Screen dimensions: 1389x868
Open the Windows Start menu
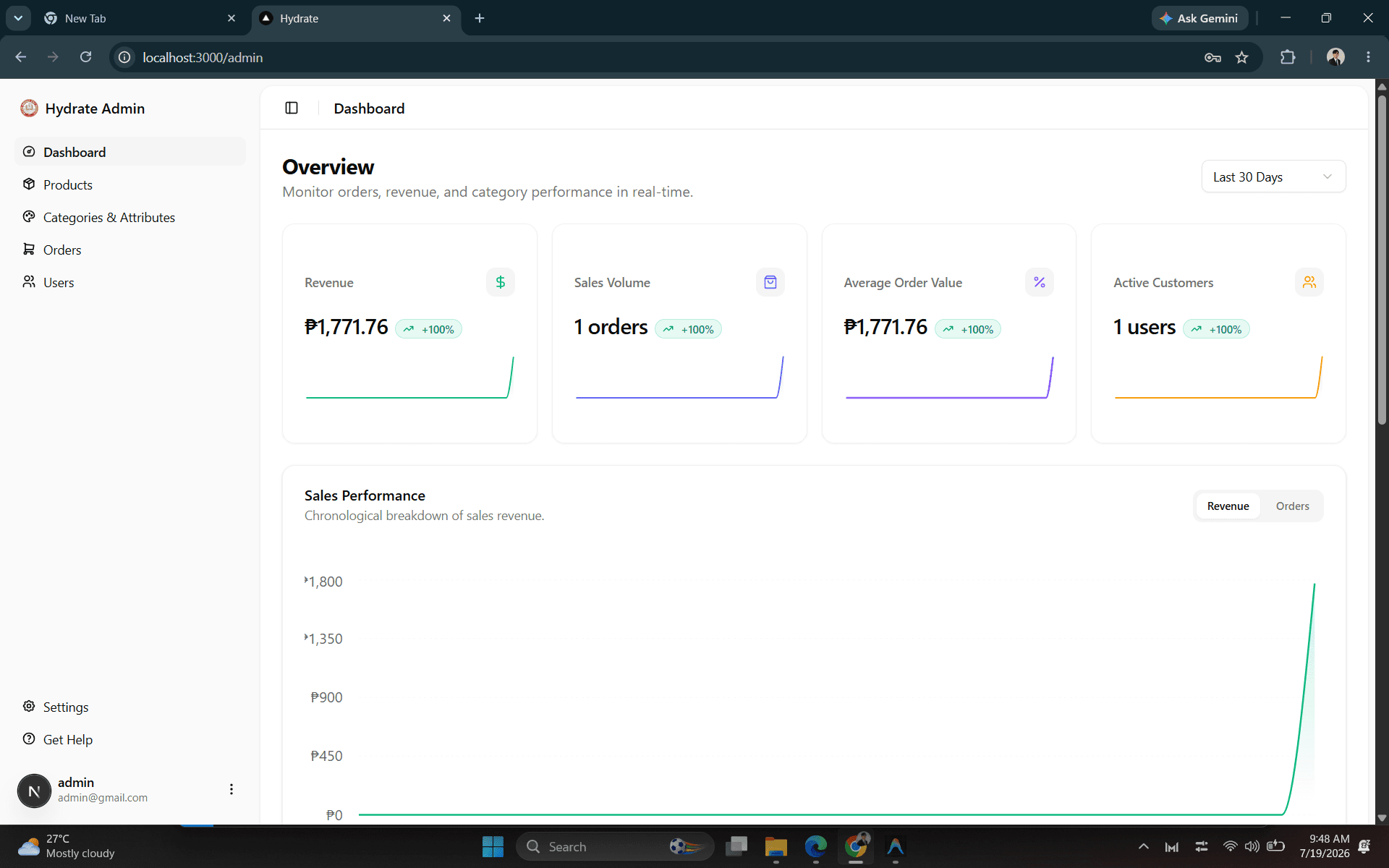493,846
